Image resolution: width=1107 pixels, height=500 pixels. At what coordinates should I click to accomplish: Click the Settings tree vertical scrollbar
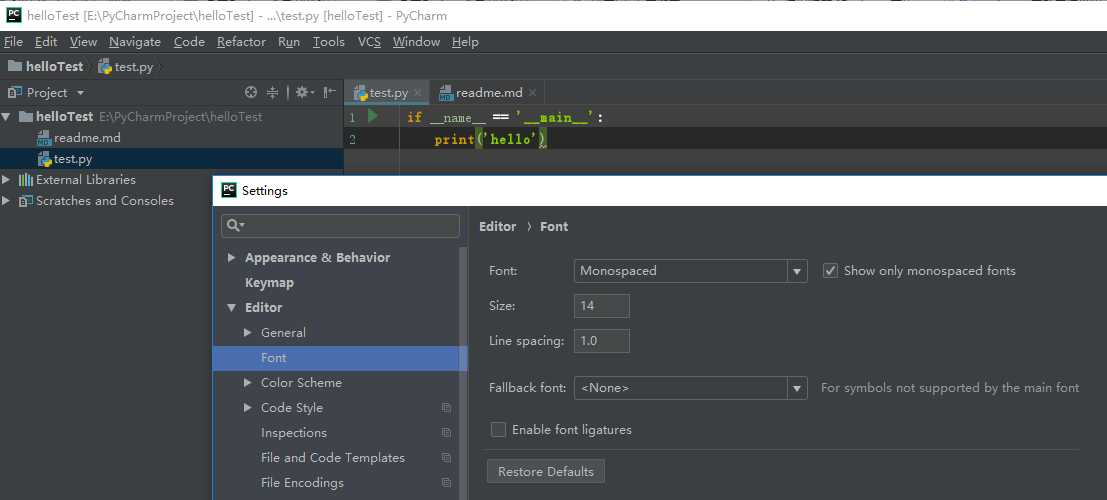[463, 374]
